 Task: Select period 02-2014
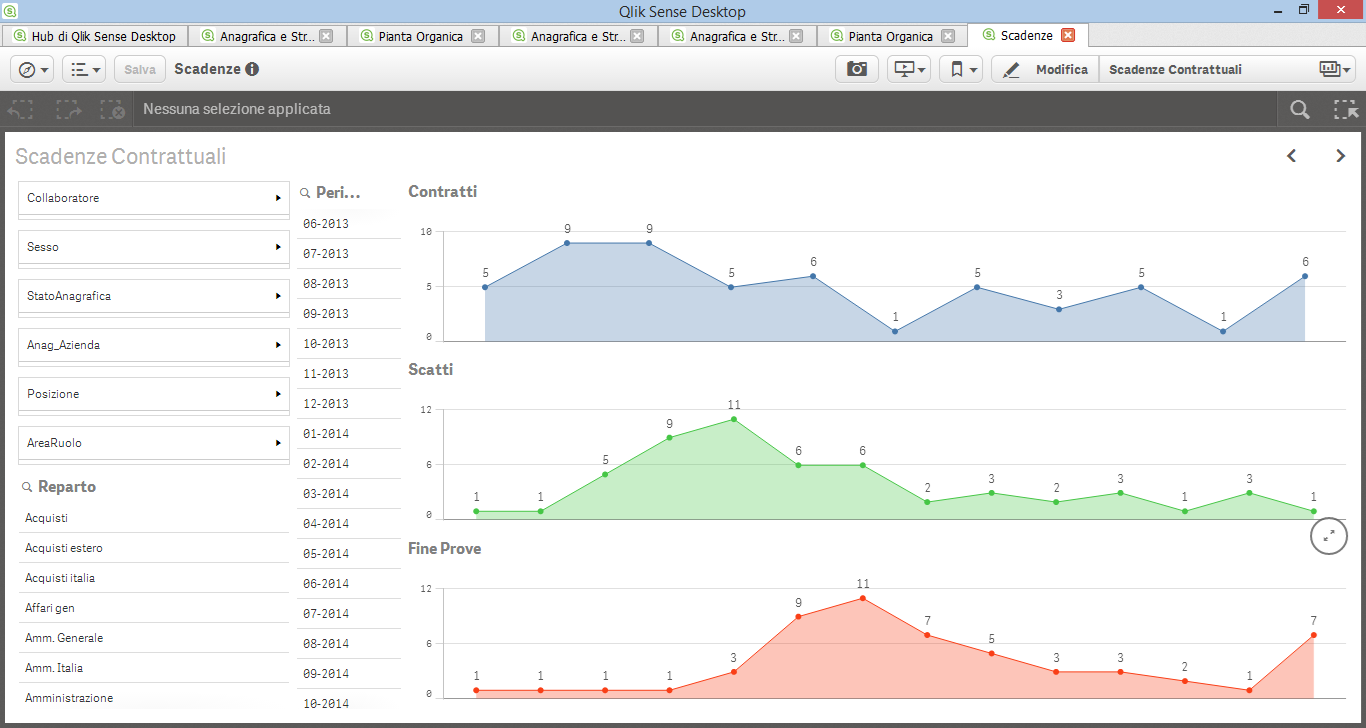click(x=348, y=464)
